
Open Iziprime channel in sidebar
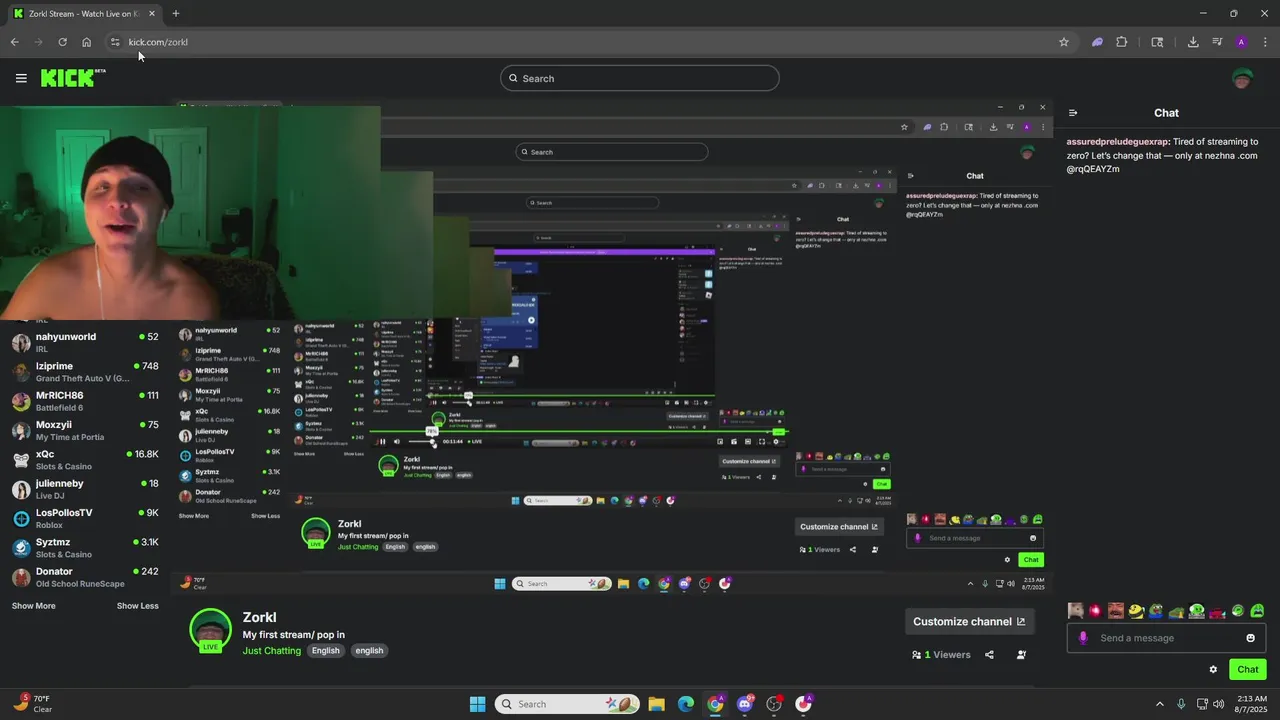[x=85, y=372]
